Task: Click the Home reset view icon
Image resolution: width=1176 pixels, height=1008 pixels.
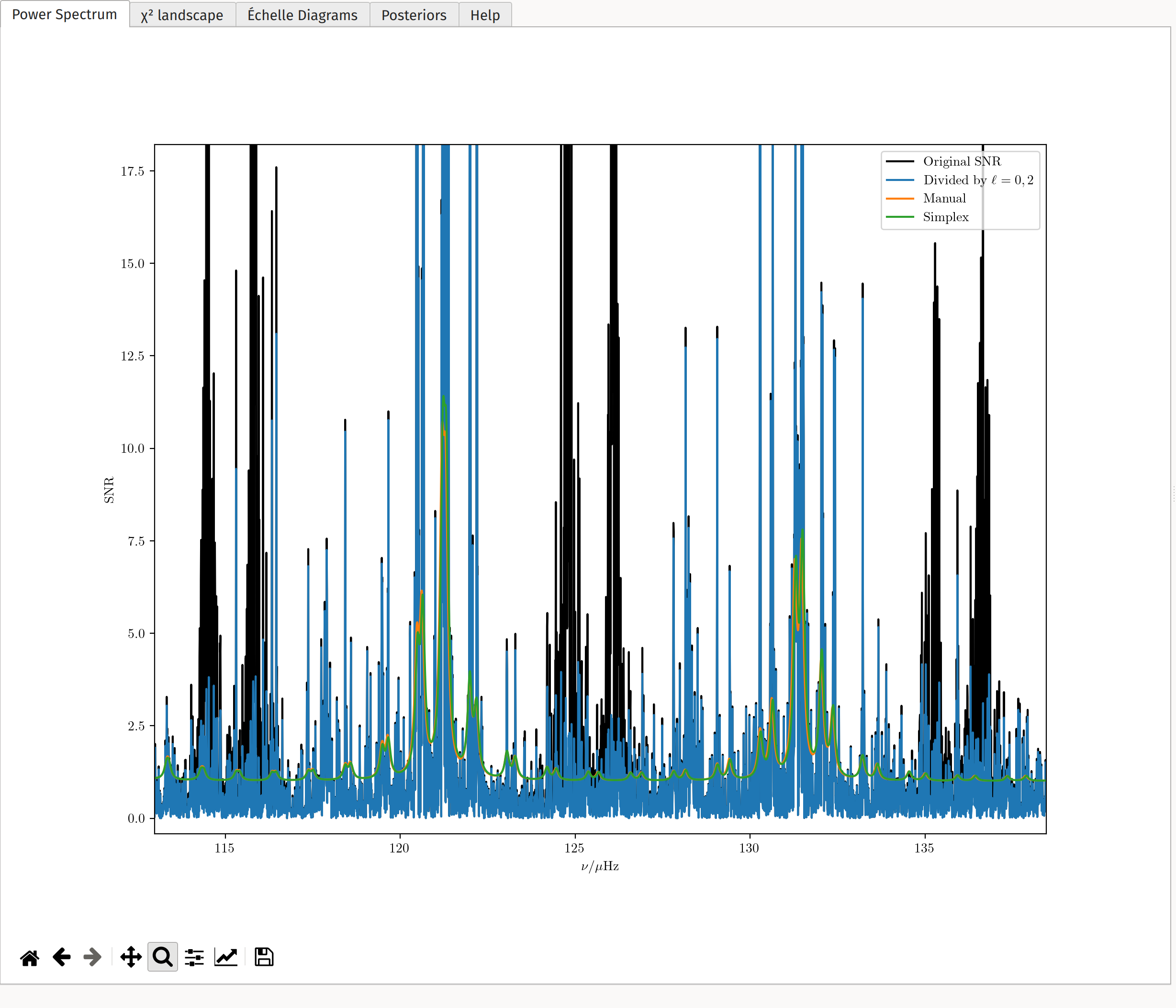Action: [30, 957]
